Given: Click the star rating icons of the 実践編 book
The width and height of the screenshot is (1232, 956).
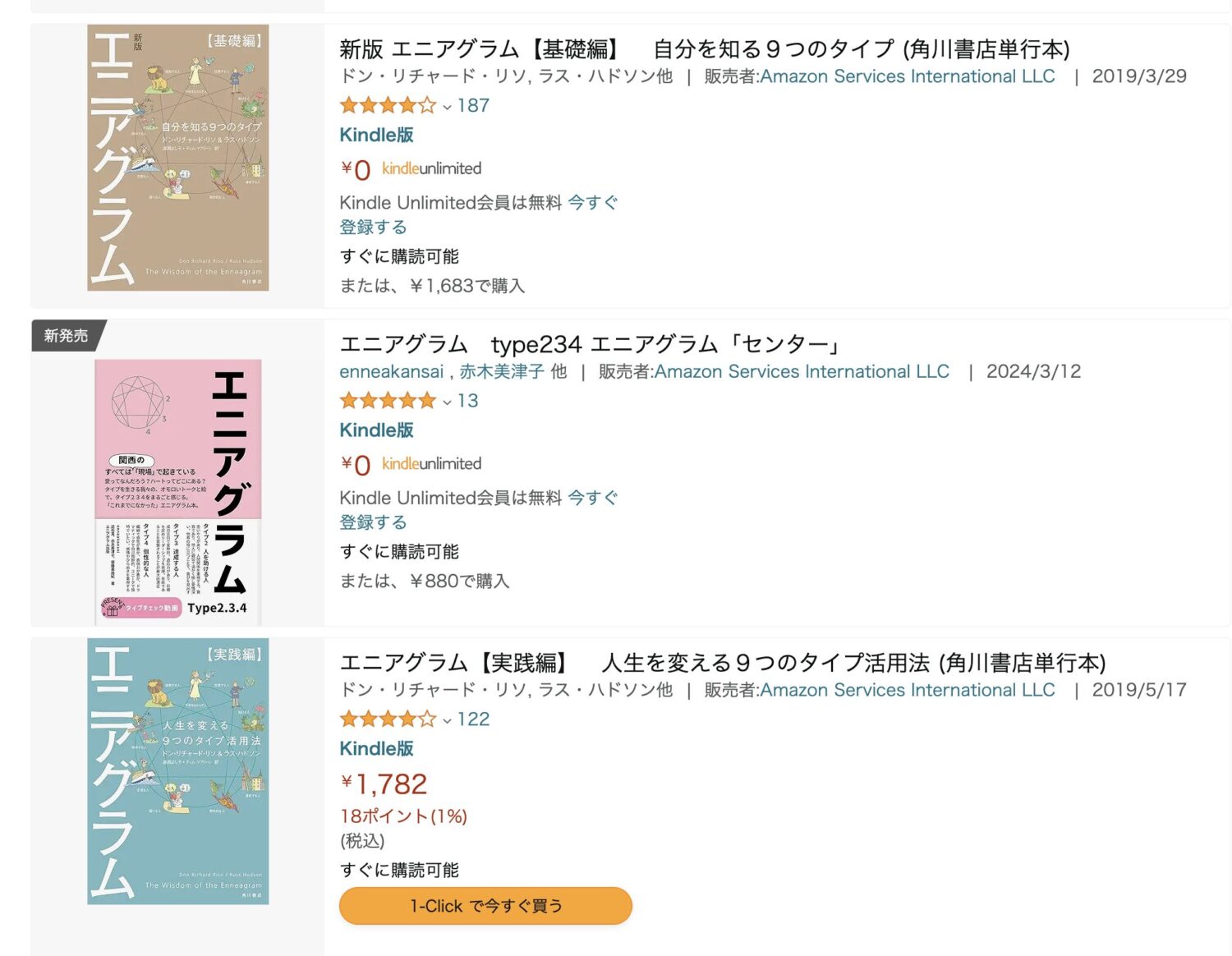Looking at the screenshot, I should coord(388,719).
